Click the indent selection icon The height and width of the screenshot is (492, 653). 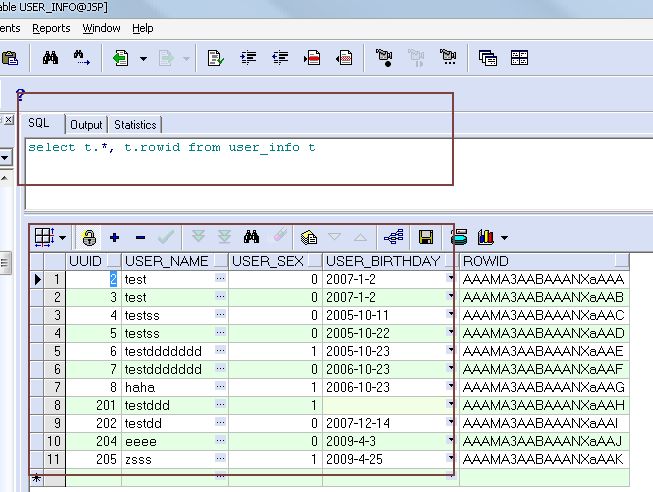click(x=248, y=57)
